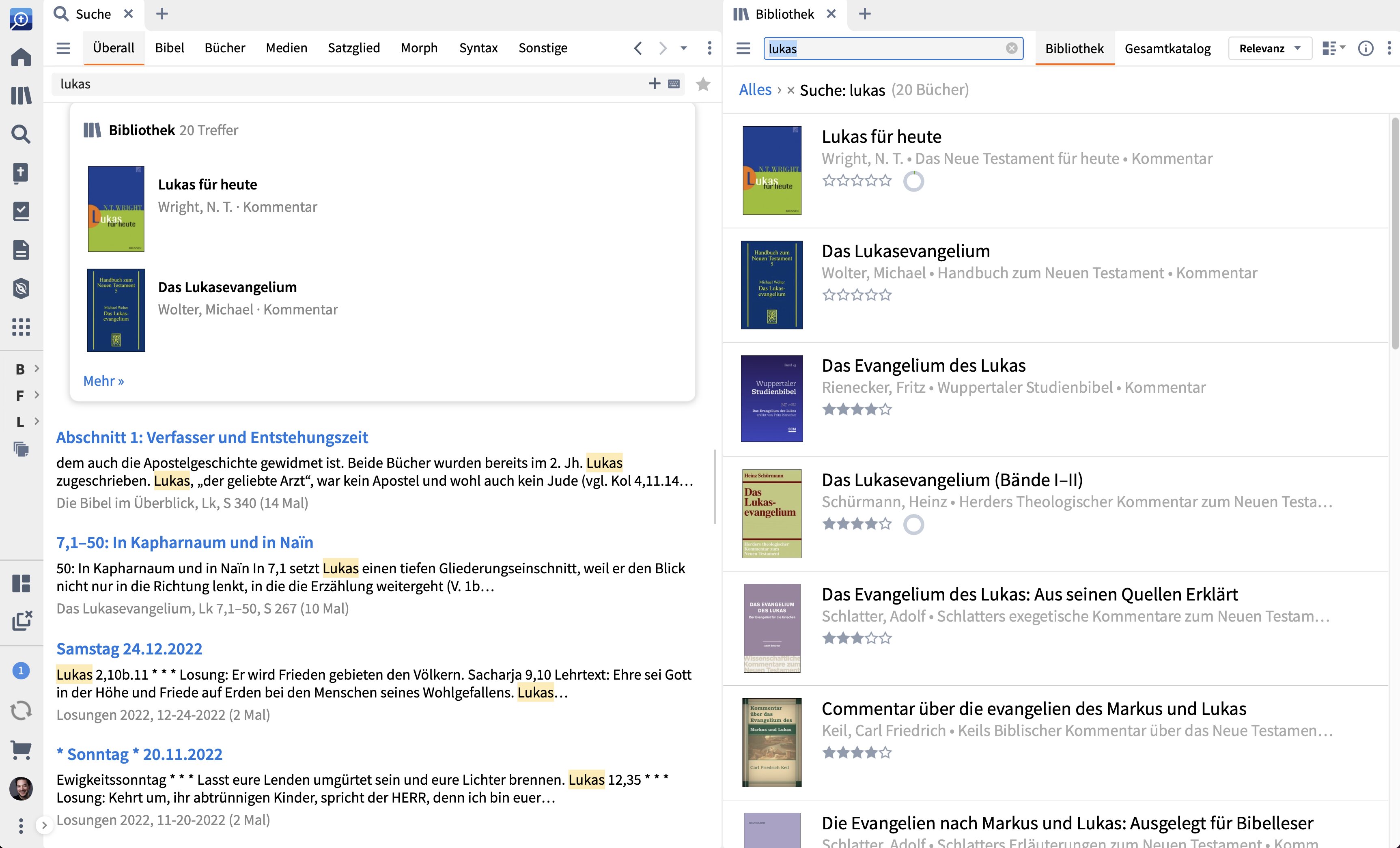
Task: Open the Samstag 24.12.2022 result
Action: click(x=129, y=649)
